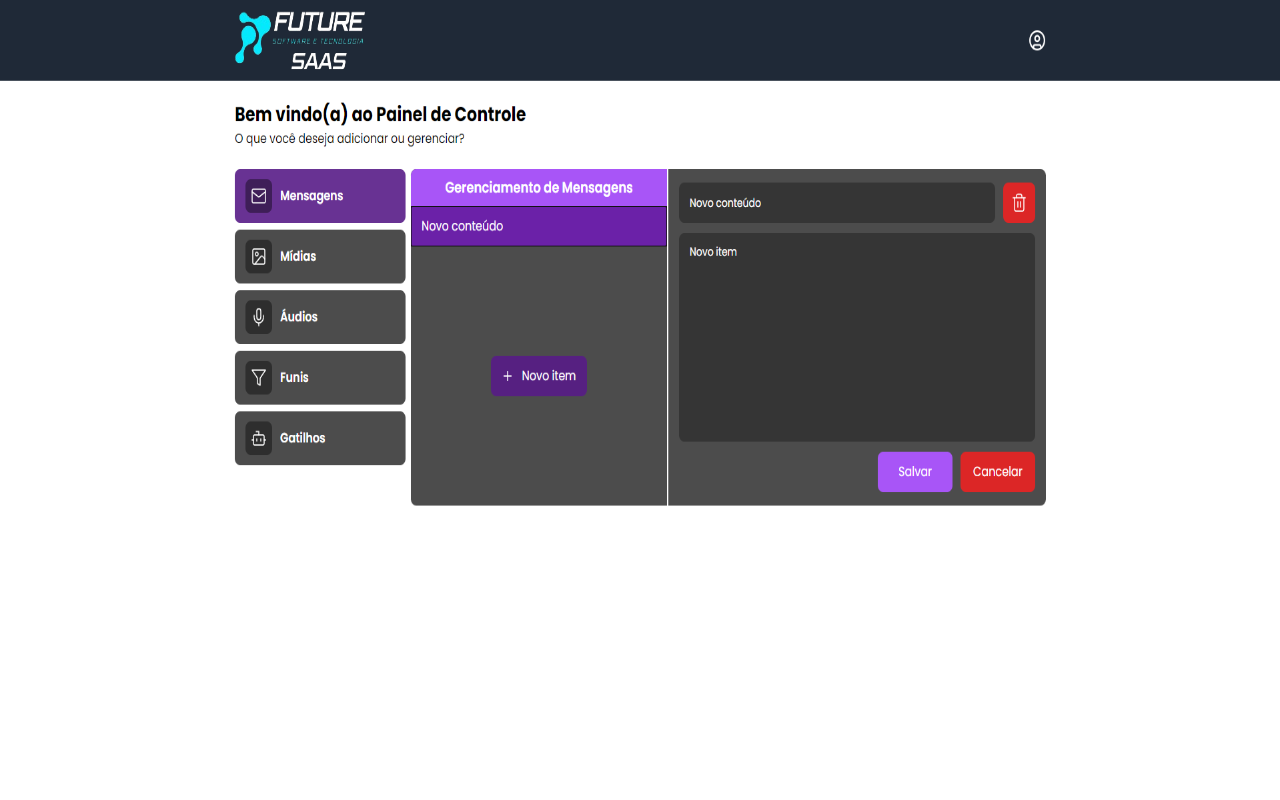The image size is (1280, 800).
Task: Click the 'Bem vindo(a) ao Painel de Controle' heading
Action: pyautogui.click(x=380, y=114)
